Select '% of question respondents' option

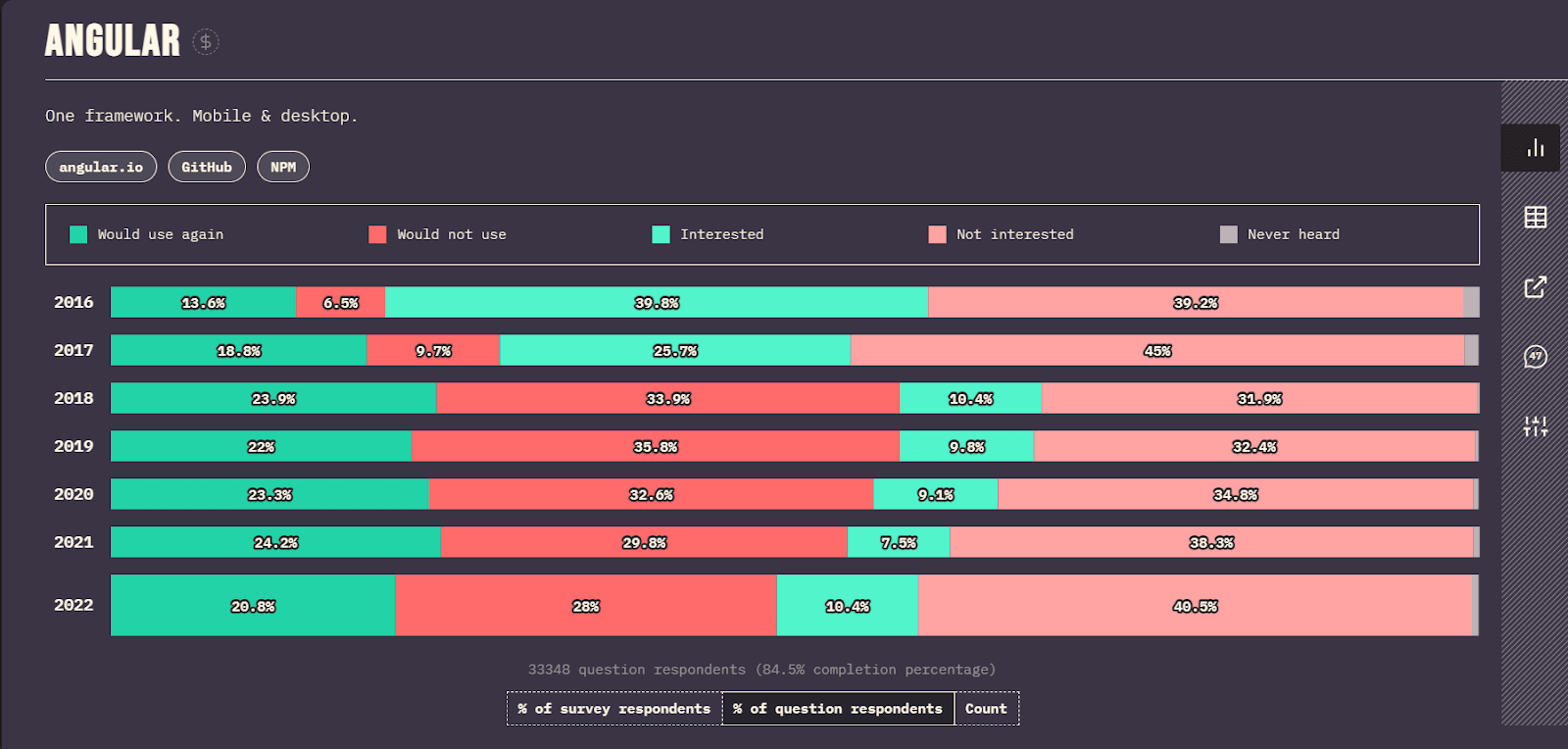point(838,709)
